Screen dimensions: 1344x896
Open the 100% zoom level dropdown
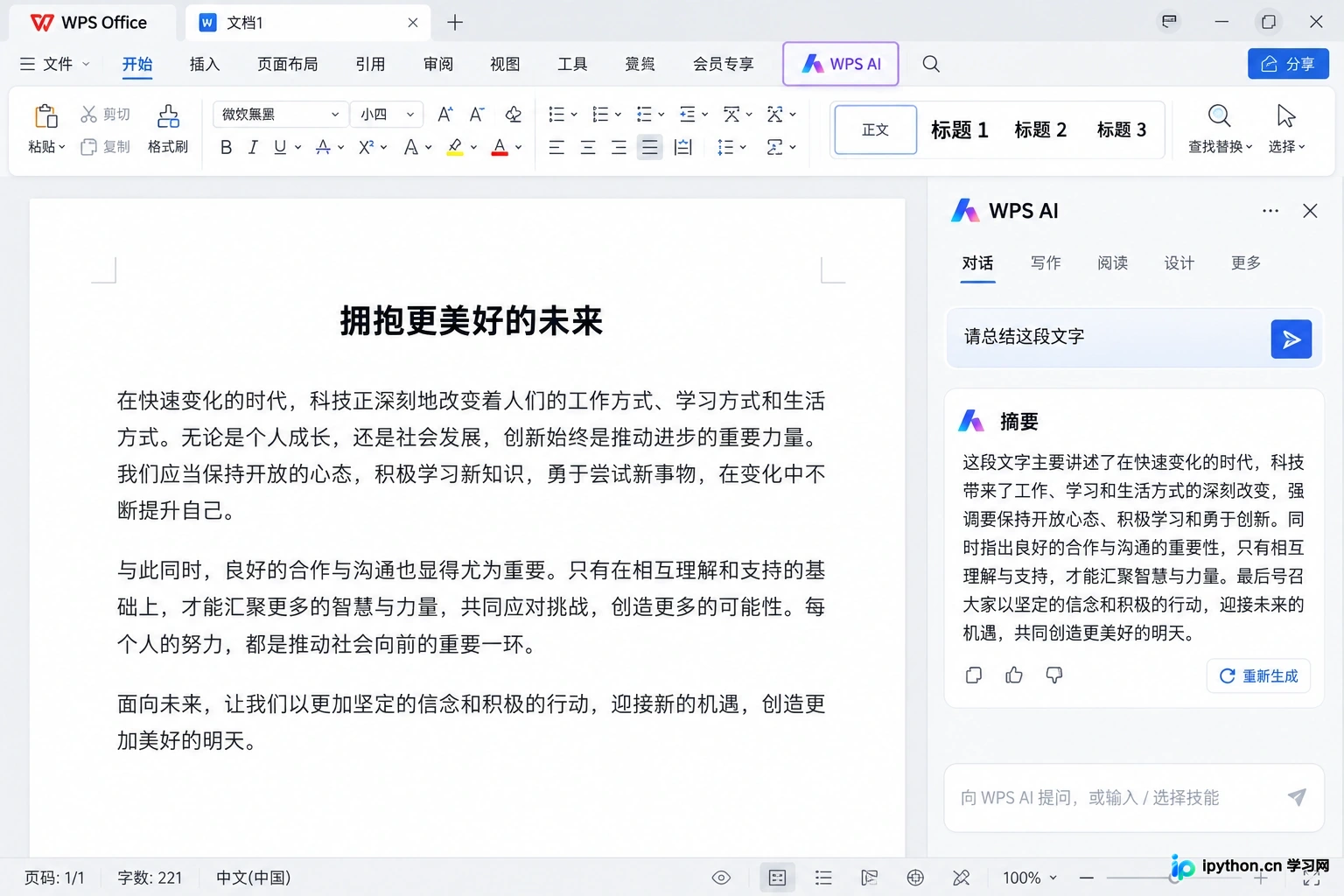pyautogui.click(x=1030, y=878)
